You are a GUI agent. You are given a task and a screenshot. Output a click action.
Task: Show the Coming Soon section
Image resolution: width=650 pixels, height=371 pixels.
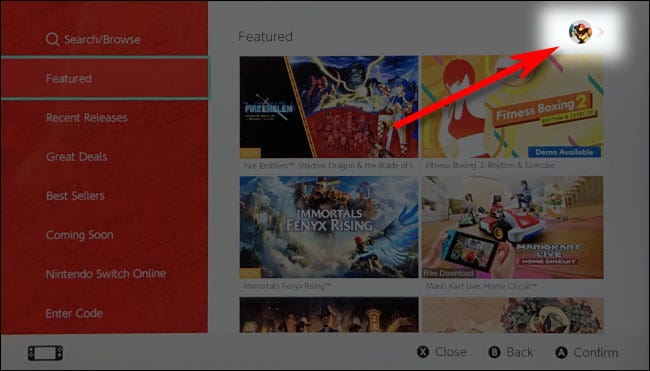[x=80, y=235]
